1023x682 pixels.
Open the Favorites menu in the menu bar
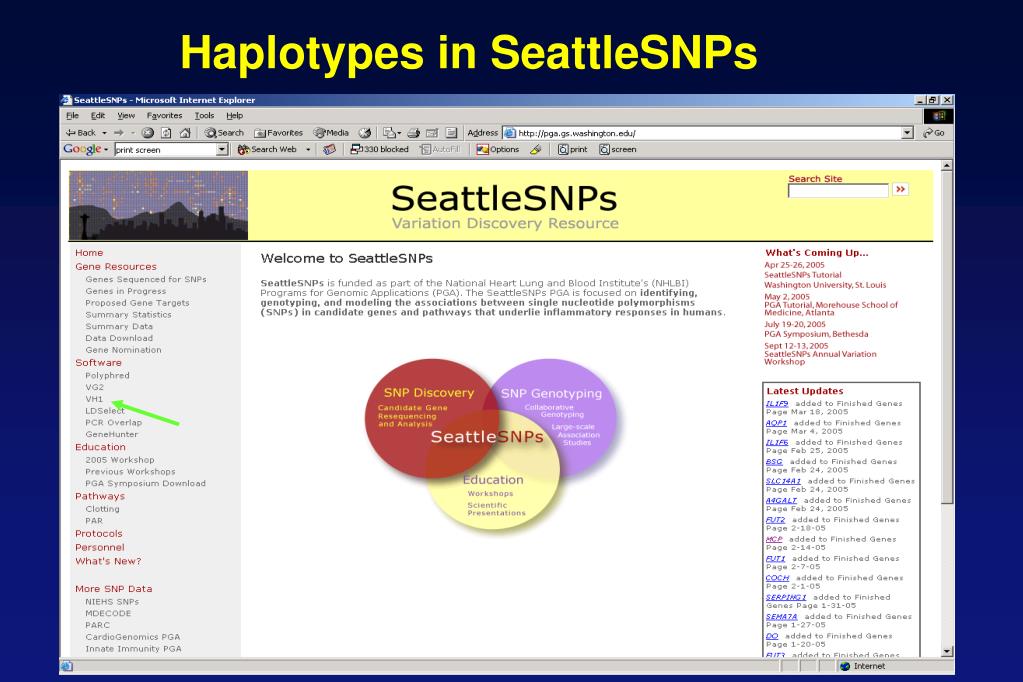point(164,116)
